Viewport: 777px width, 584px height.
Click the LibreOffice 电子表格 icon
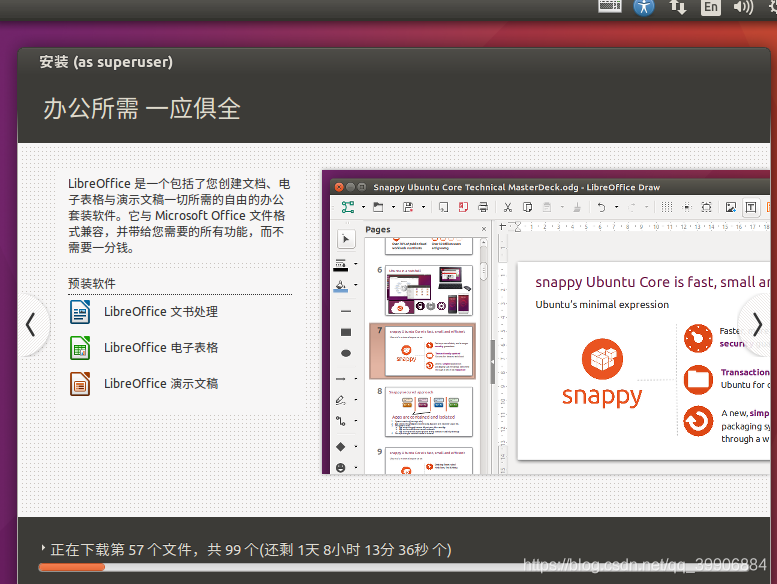tap(80, 348)
